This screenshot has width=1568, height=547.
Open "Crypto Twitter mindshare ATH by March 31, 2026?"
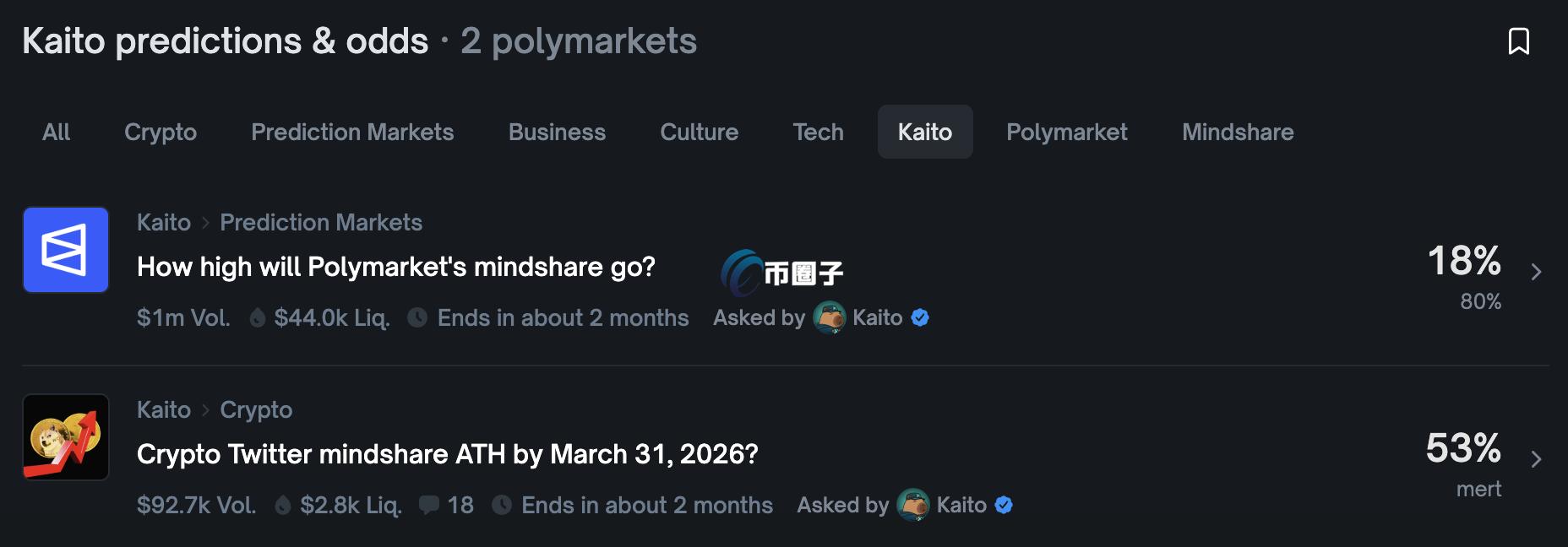point(448,454)
